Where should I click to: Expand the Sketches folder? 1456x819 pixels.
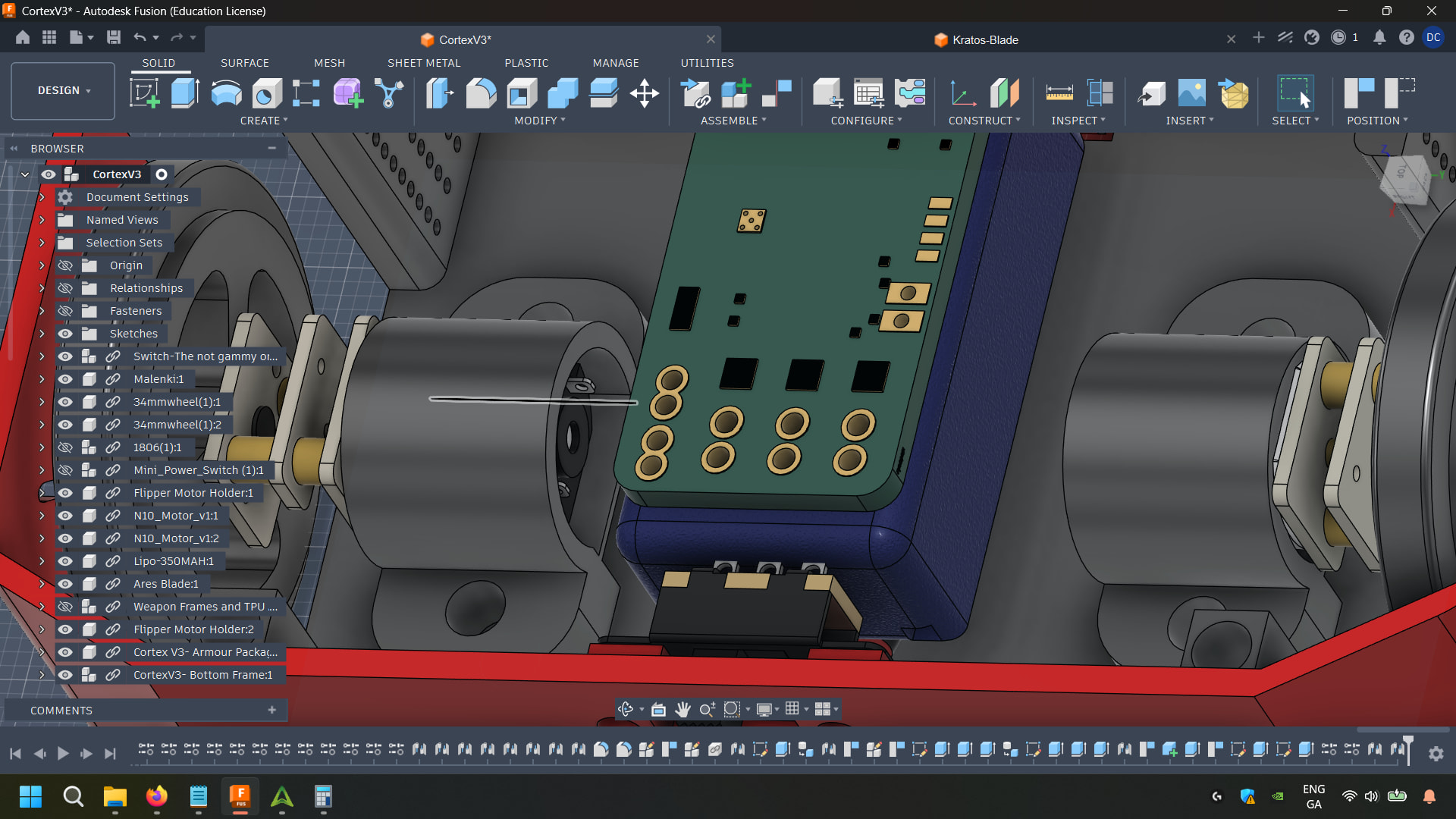[x=42, y=334]
